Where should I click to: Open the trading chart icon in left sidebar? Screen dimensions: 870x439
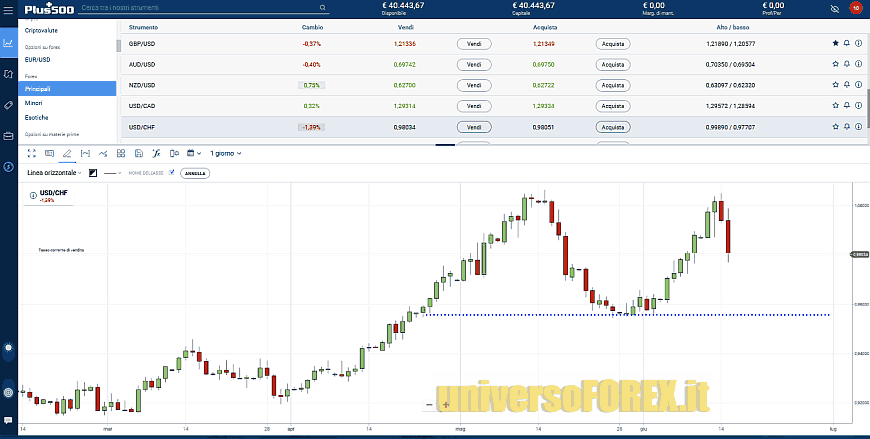pyautogui.click(x=8, y=43)
